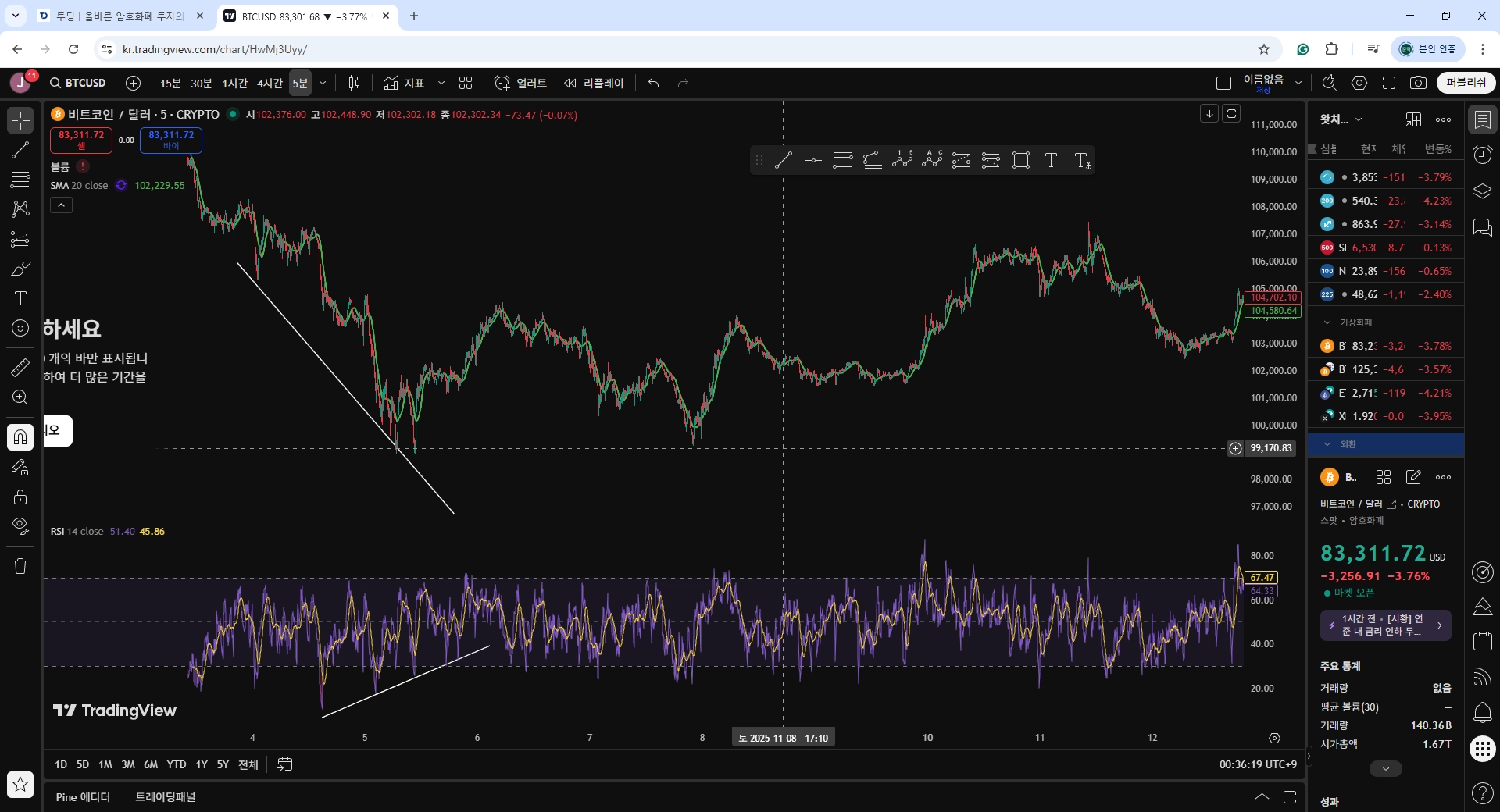Open the object tree layers panel
Screen dimensions: 1500x812
(x=1482, y=191)
